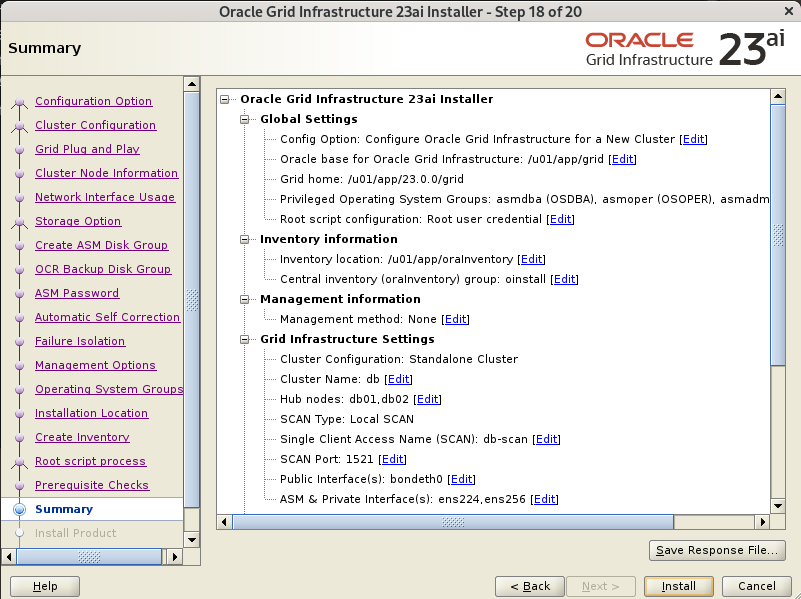
Task: Click the Root script process step marker icon
Action: coord(19,462)
